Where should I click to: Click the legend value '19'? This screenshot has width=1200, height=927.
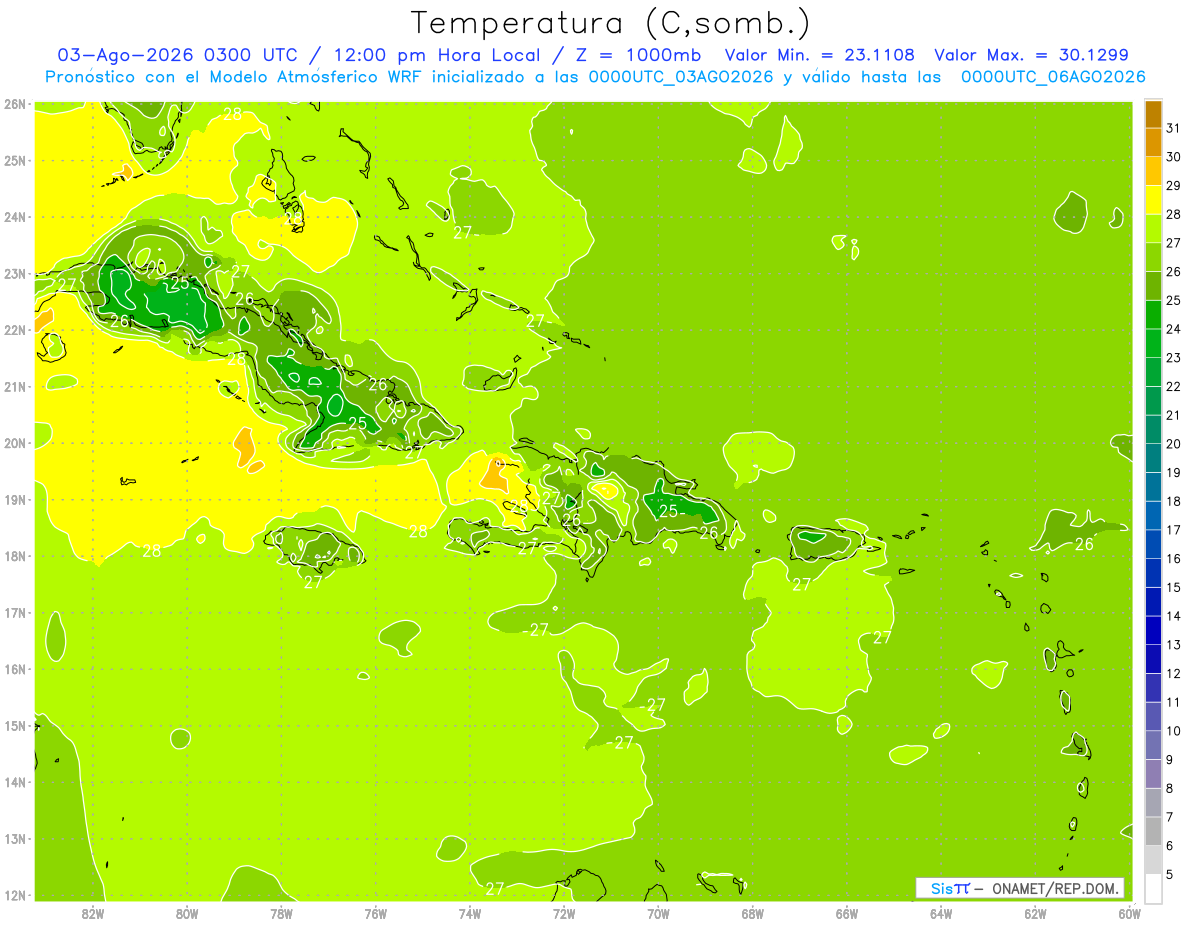click(1173, 472)
